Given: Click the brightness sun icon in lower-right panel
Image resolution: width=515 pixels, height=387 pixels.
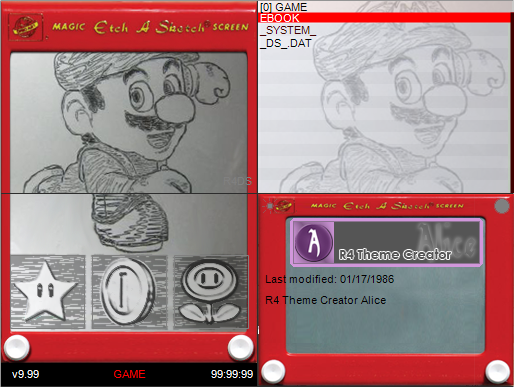Looking at the screenshot, I should tap(269, 206).
